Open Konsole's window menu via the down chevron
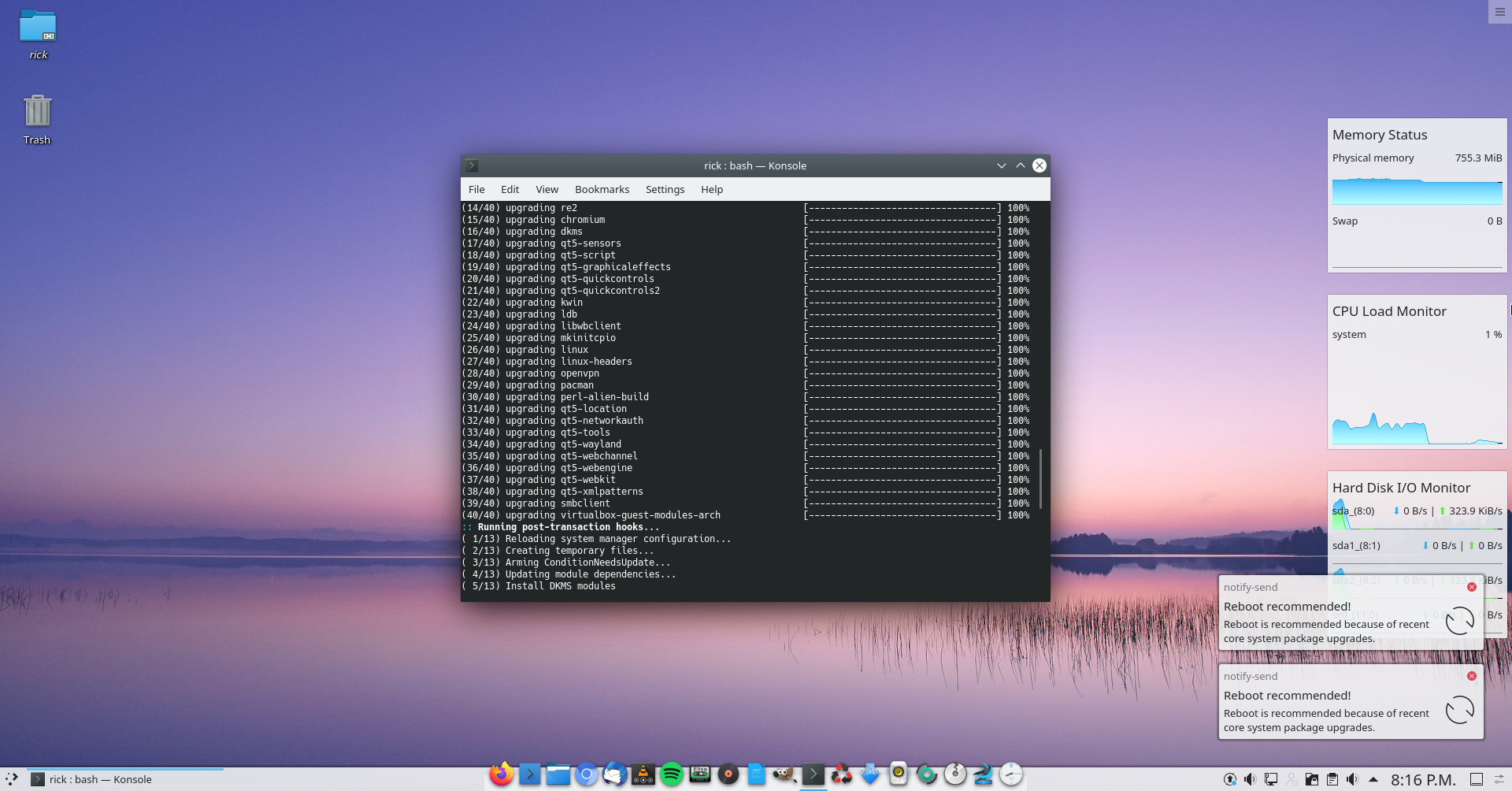The width and height of the screenshot is (1512, 791). 1001,165
